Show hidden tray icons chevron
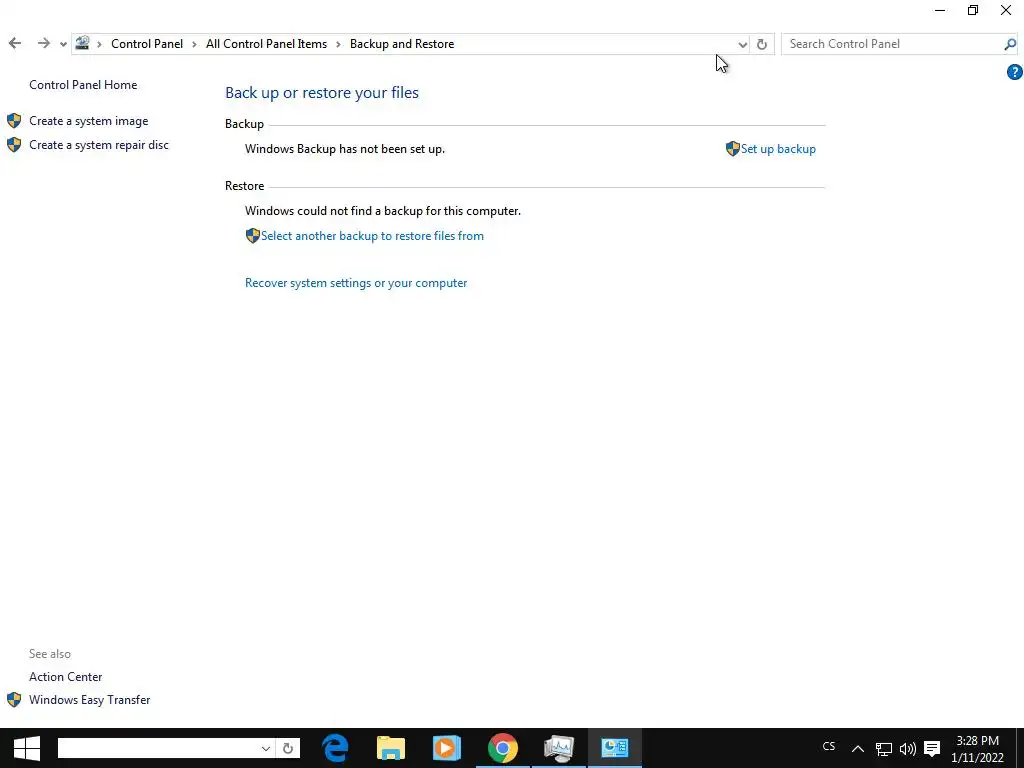Screen dimensions: 1024x768 point(857,749)
